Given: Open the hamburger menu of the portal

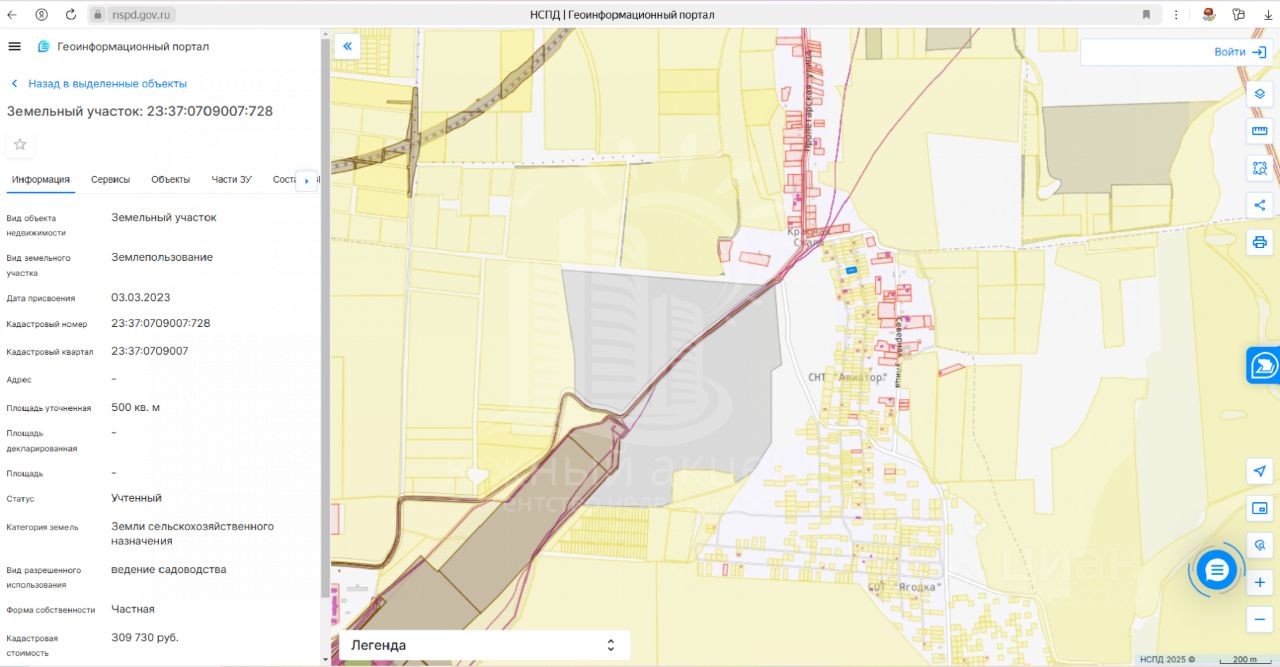Looking at the screenshot, I should (14, 46).
